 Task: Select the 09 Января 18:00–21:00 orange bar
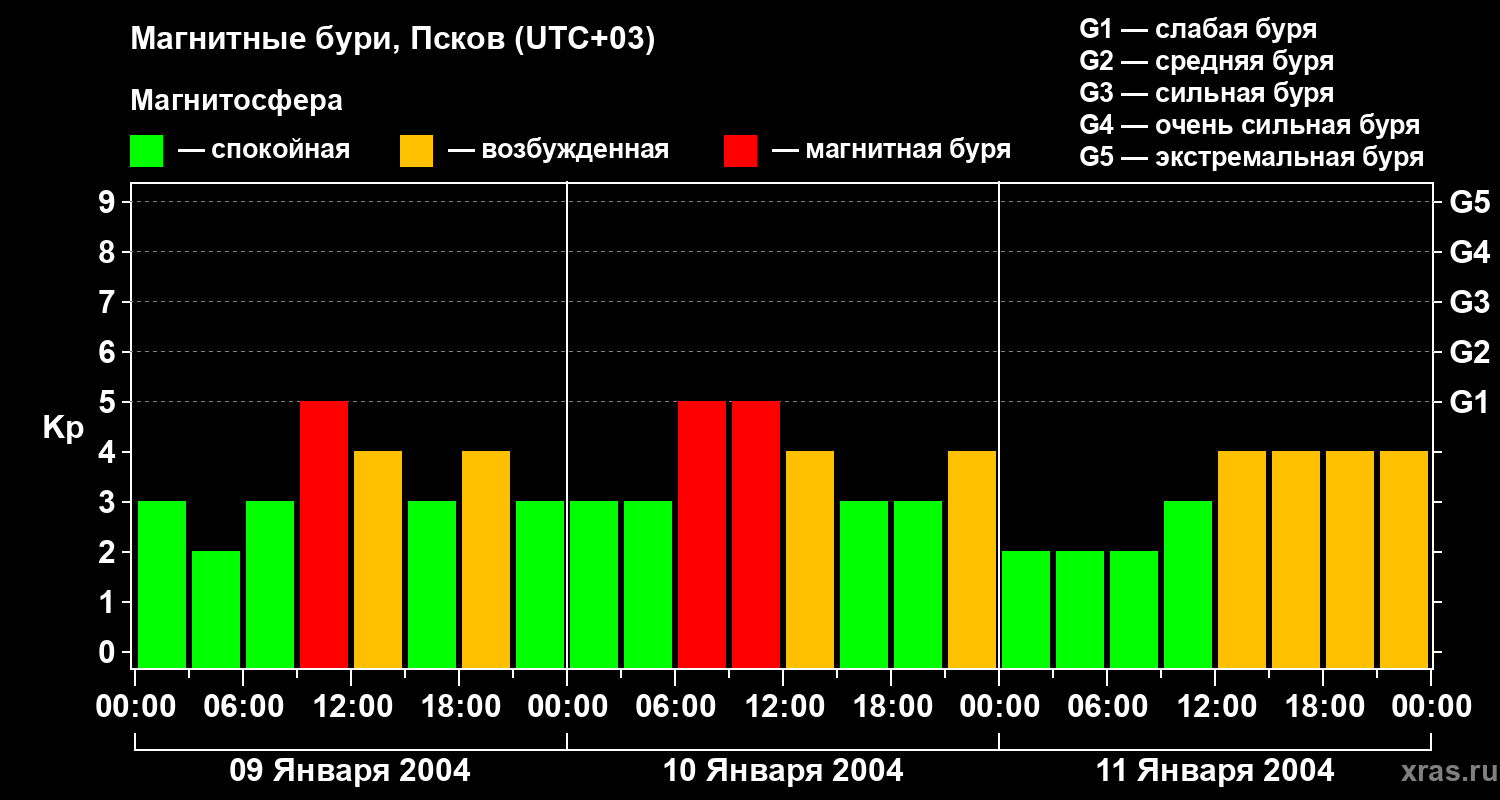click(486, 559)
